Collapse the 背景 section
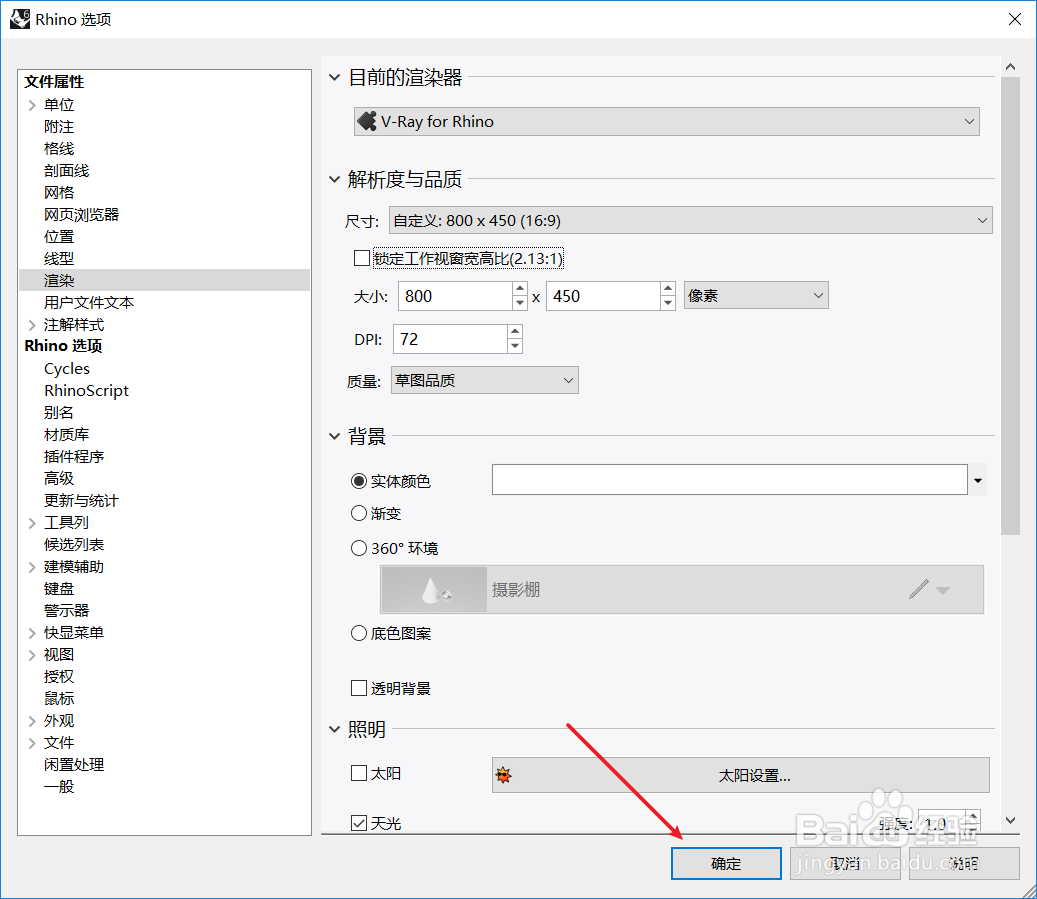Screen dimensions: 1037x899 pos(335,436)
